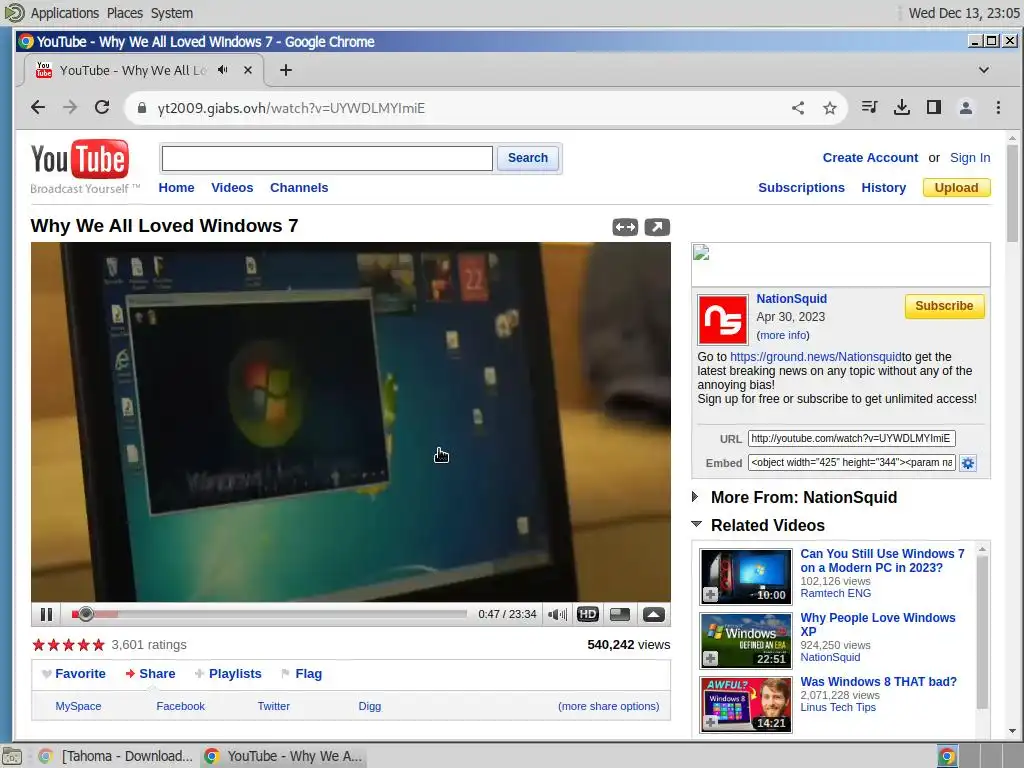Share video to Digg
This screenshot has width=1024, height=768.
click(x=370, y=706)
